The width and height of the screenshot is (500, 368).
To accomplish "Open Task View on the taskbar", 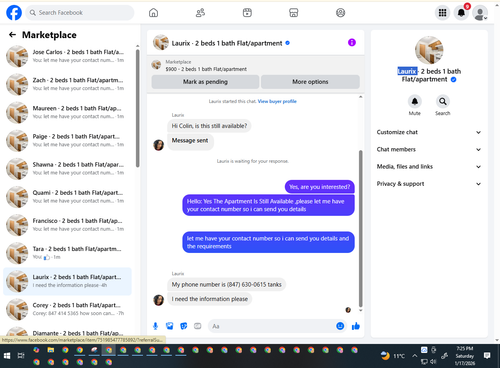I will [x=21, y=356].
